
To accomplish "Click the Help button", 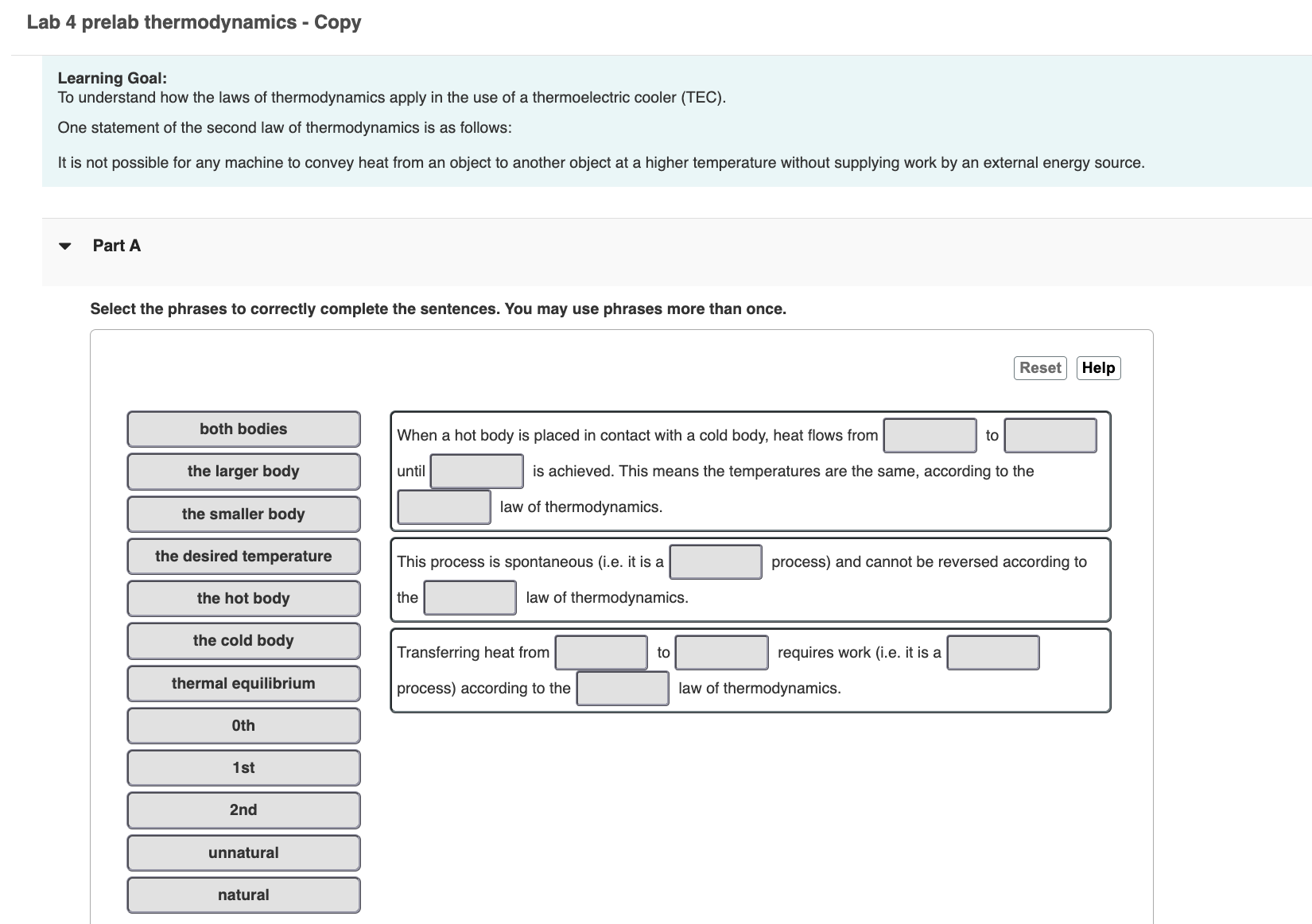I will (1098, 367).
